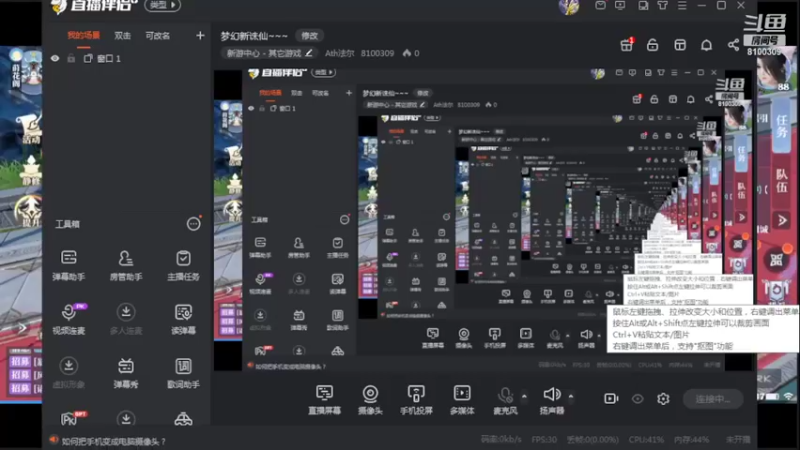Select the captured preview canvas
Screen dimensions: 800x450
pyautogui.click(x=483, y=220)
